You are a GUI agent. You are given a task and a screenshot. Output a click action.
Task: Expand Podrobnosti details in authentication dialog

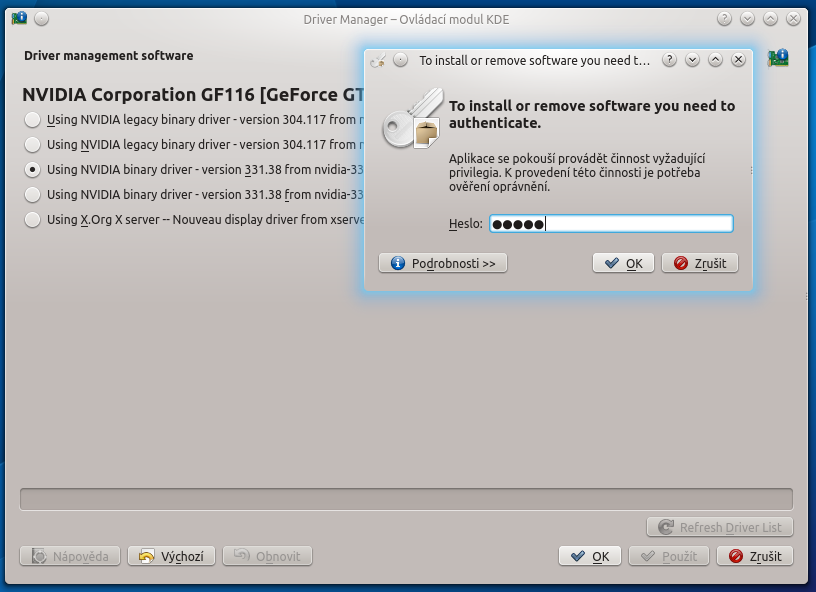click(443, 263)
